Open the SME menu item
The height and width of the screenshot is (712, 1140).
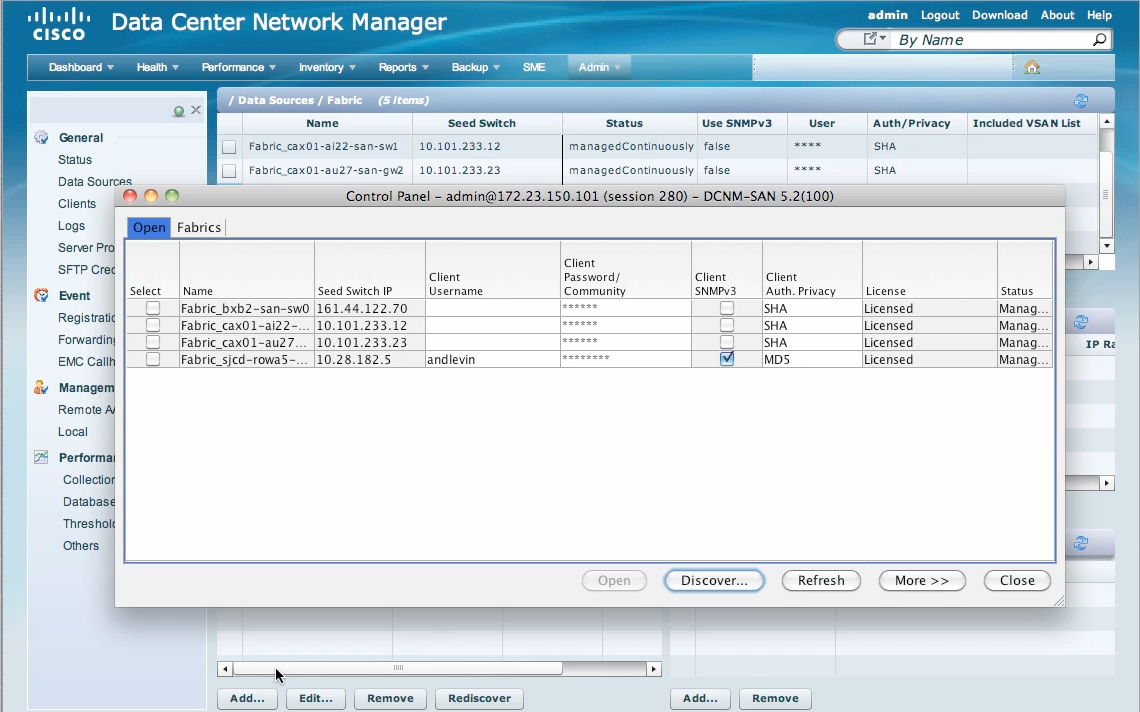[534, 67]
